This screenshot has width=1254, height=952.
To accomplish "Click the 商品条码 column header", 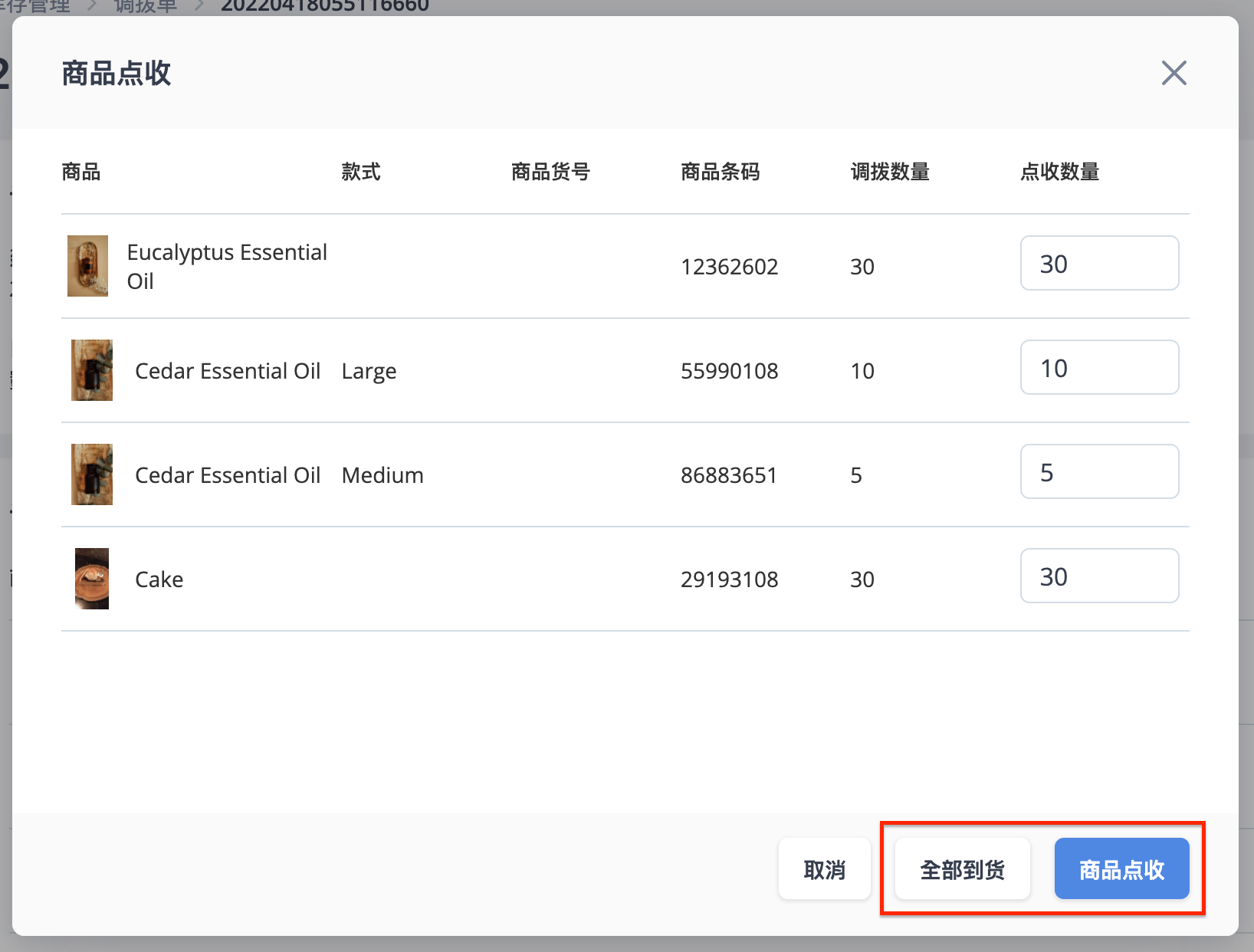I will [720, 172].
